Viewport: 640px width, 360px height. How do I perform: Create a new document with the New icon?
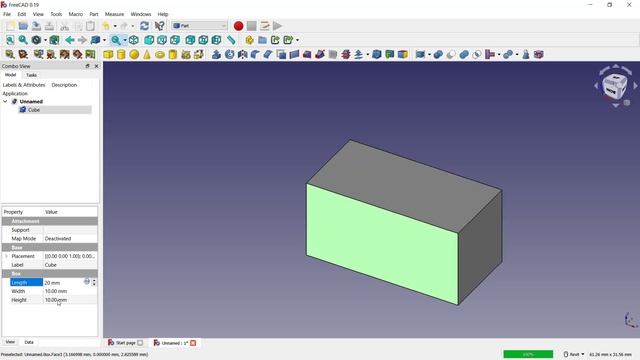click(10, 26)
